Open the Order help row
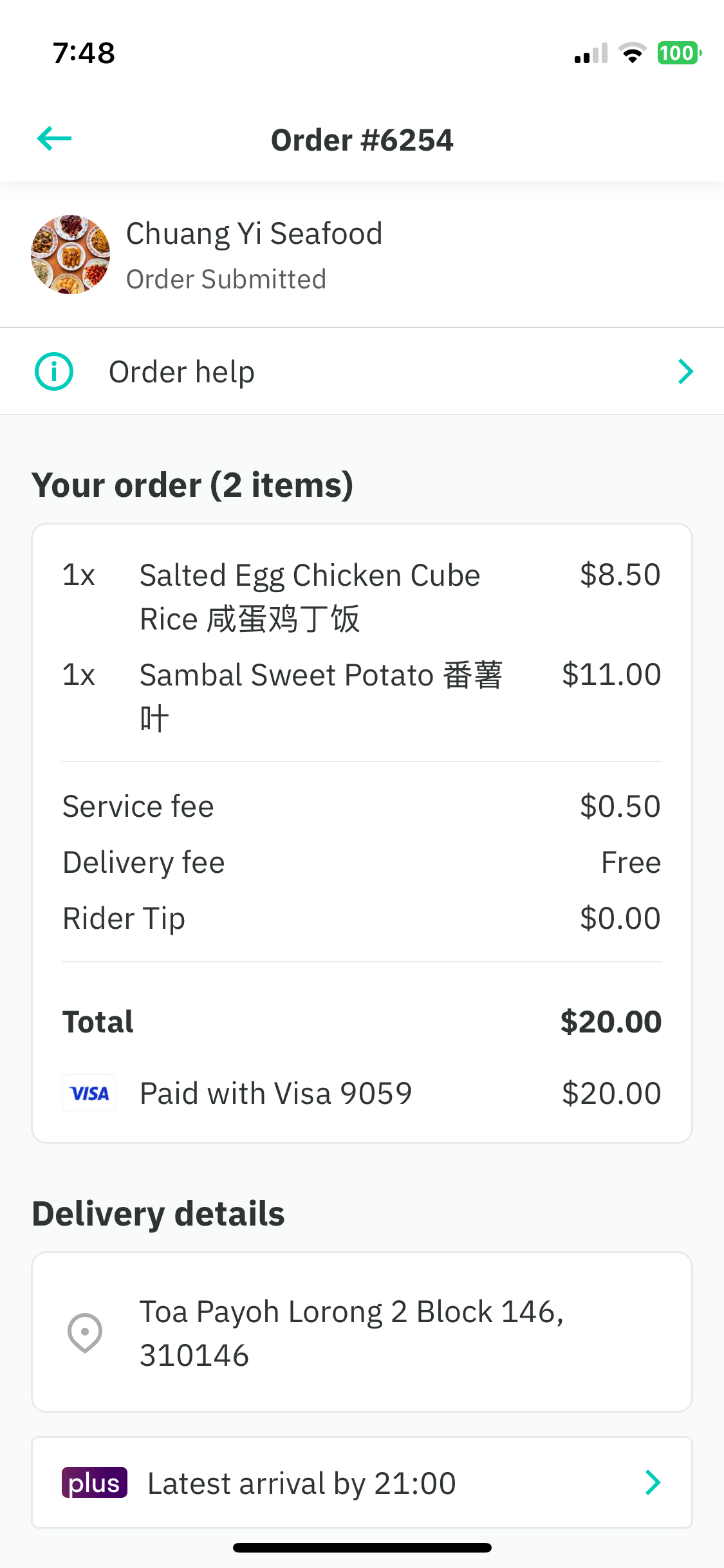 tap(362, 371)
